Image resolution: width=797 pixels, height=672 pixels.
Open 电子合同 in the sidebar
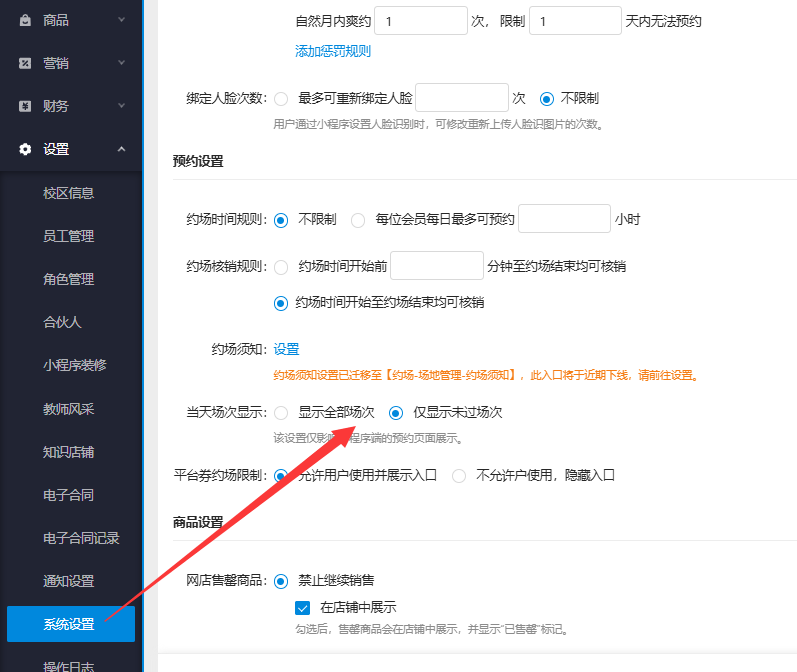pyautogui.click(x=69, y=495)
